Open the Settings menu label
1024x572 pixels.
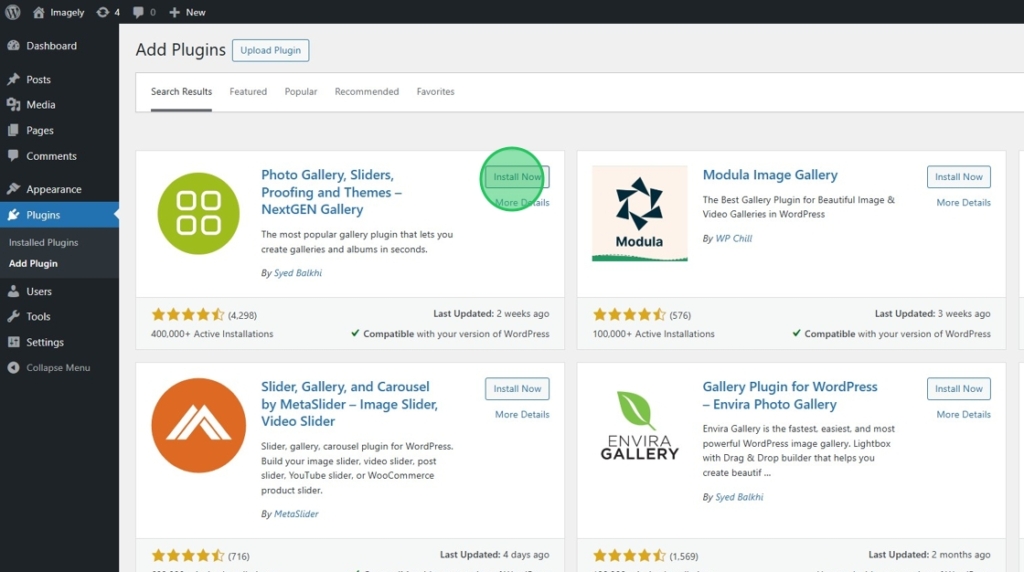pos(45,342)
